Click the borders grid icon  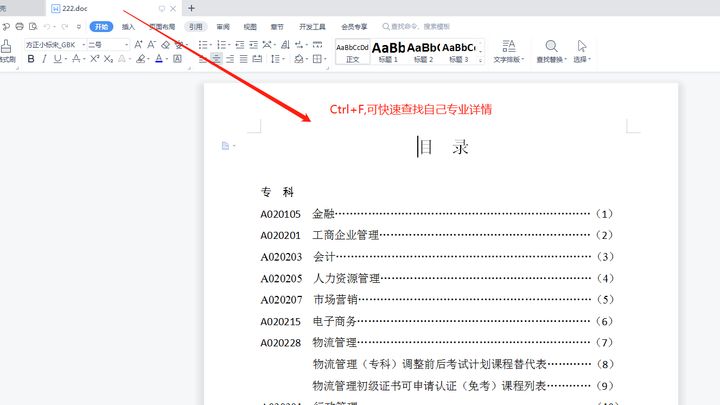click(317, 59)
